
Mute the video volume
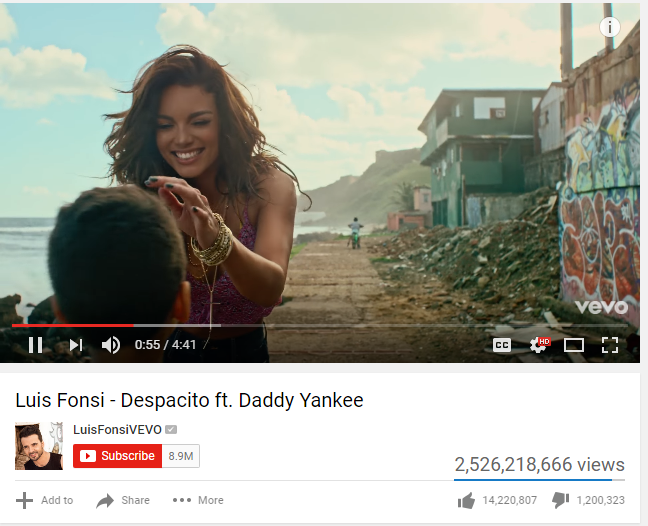click(110, 345)
